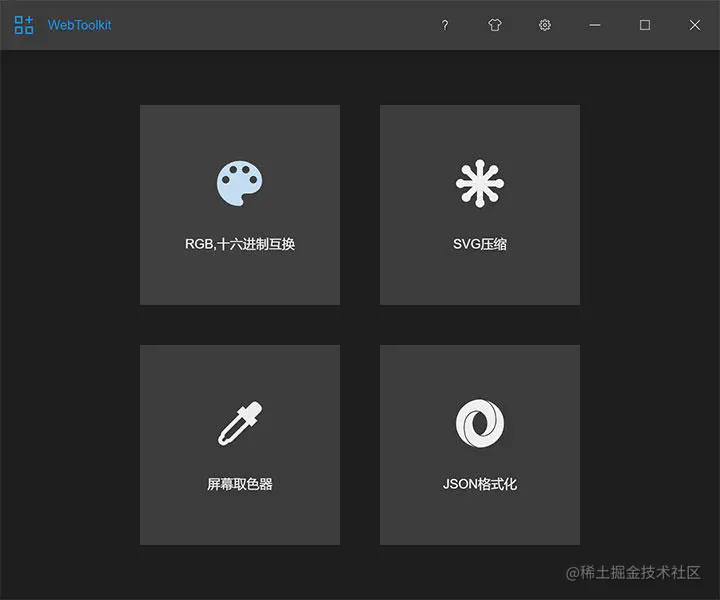Open the JSON格式化 label
Viewport: 720px width, 600px height.
tap(480, 484)
